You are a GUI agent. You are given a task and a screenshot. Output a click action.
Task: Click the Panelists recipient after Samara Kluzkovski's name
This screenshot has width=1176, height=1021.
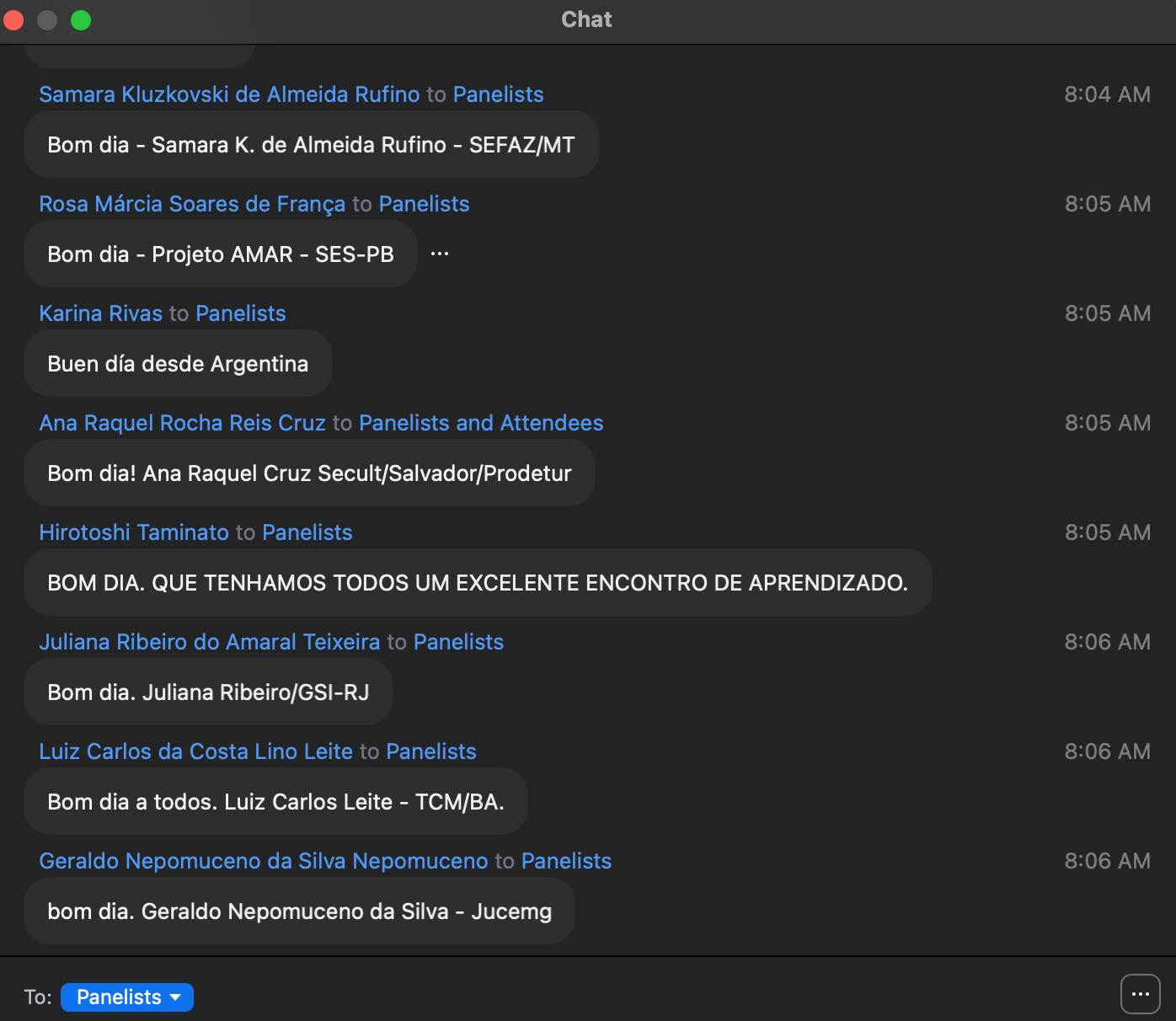coord(499,94)
